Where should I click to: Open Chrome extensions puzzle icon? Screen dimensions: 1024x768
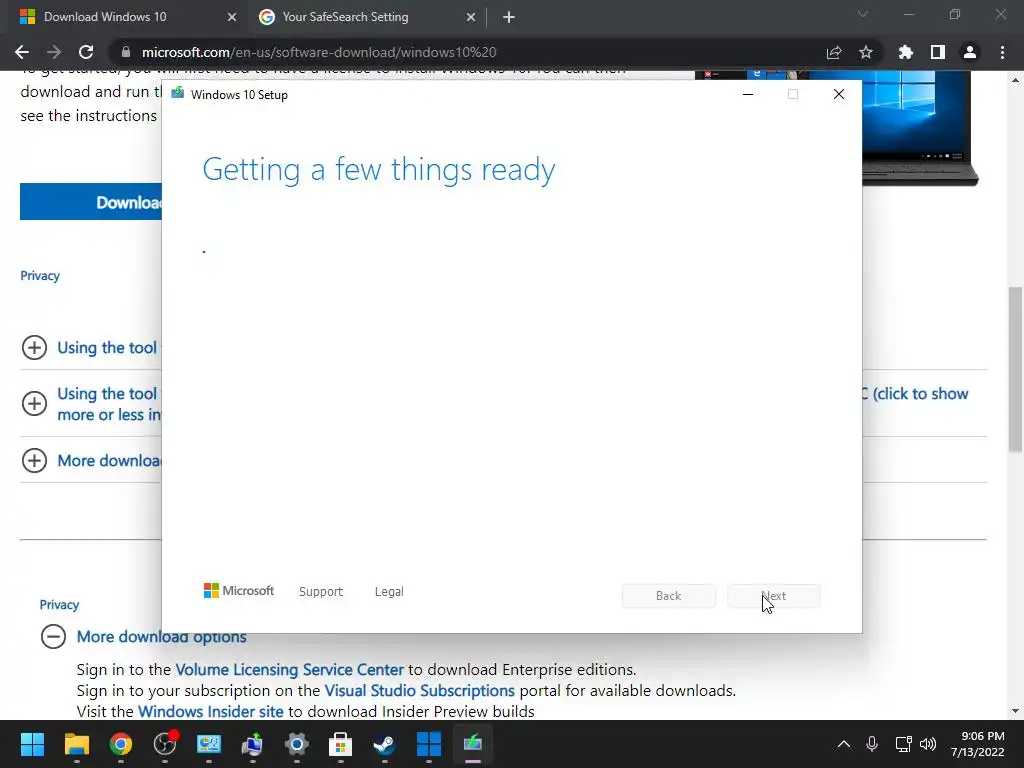tap(906, 52)
